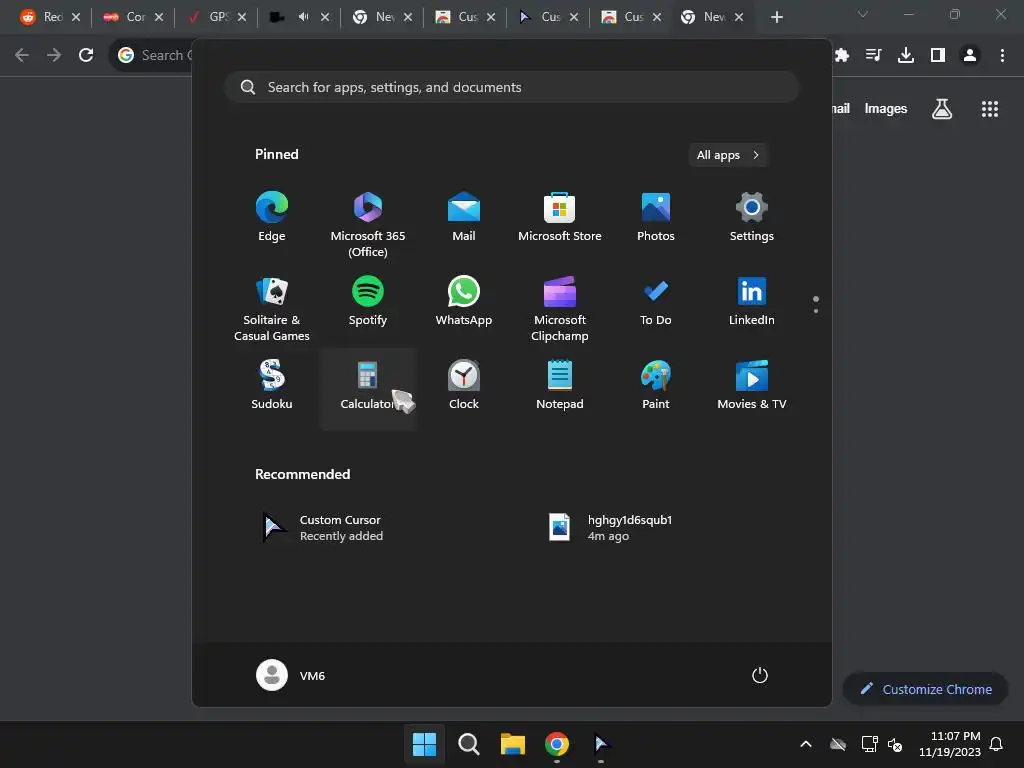Open Notepad from pinned apps
The image size is (1024, 768).
point(560,386)
